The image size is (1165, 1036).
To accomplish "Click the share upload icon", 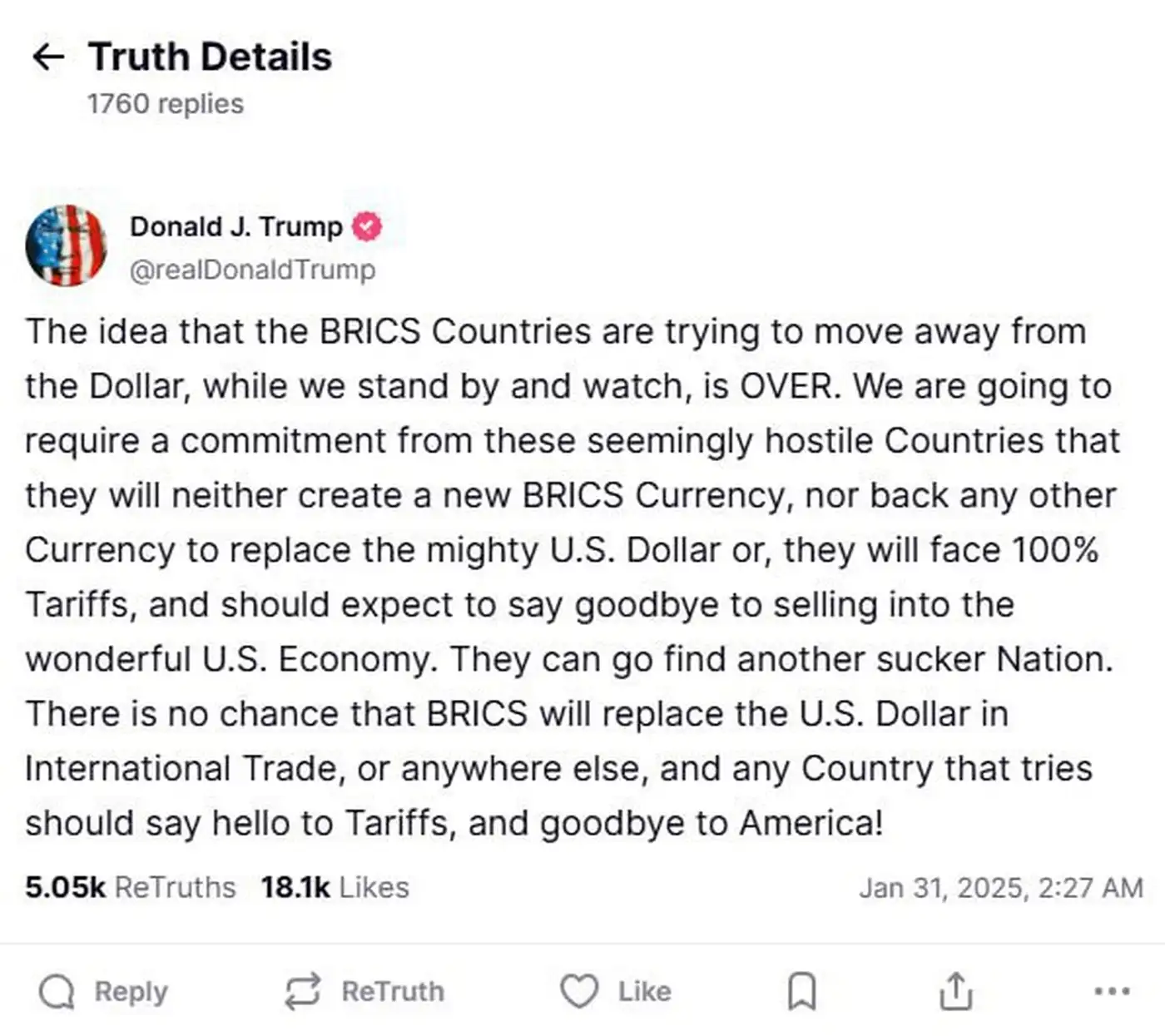I will coord(955,991).
